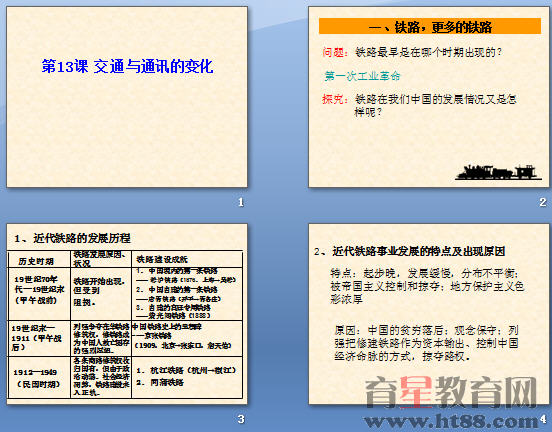This screenshot has height=432, width=552.
Task: Click the 原因 paragraph on slide 4
Action: pos(427,343)
